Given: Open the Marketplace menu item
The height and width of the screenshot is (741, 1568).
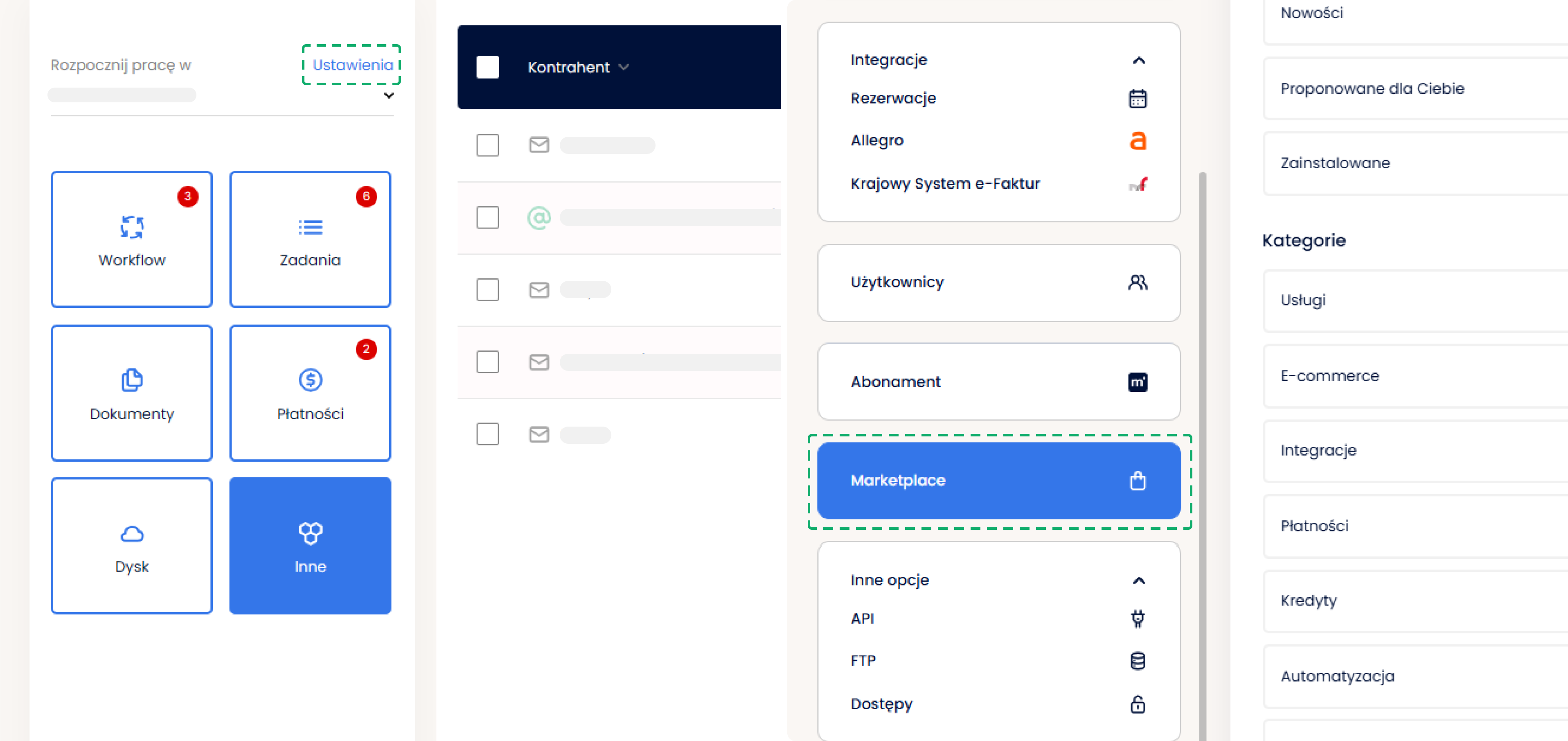Looking at the screenshot, I should [x=998, y=480].
